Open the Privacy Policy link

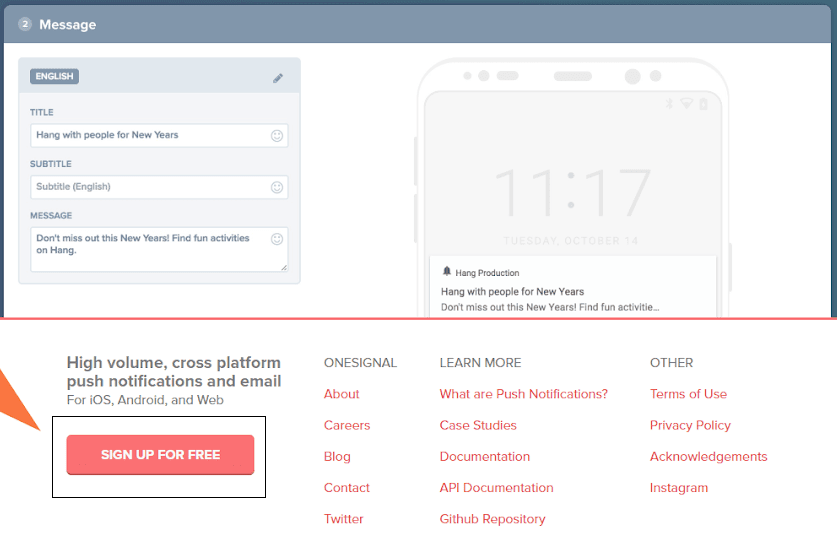(x=690, y=425)
